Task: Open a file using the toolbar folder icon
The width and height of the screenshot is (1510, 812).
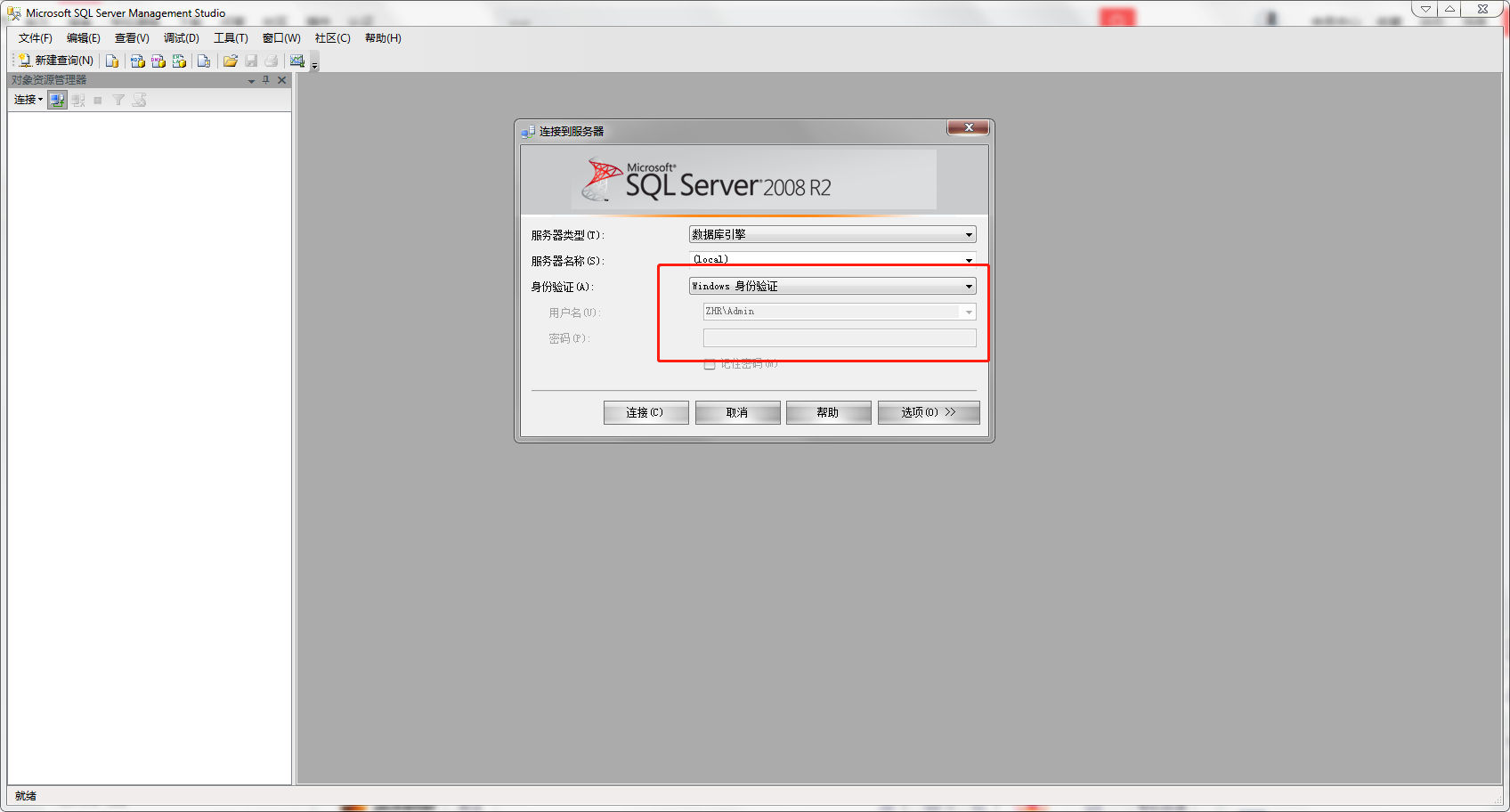Action: pos(231,61)
